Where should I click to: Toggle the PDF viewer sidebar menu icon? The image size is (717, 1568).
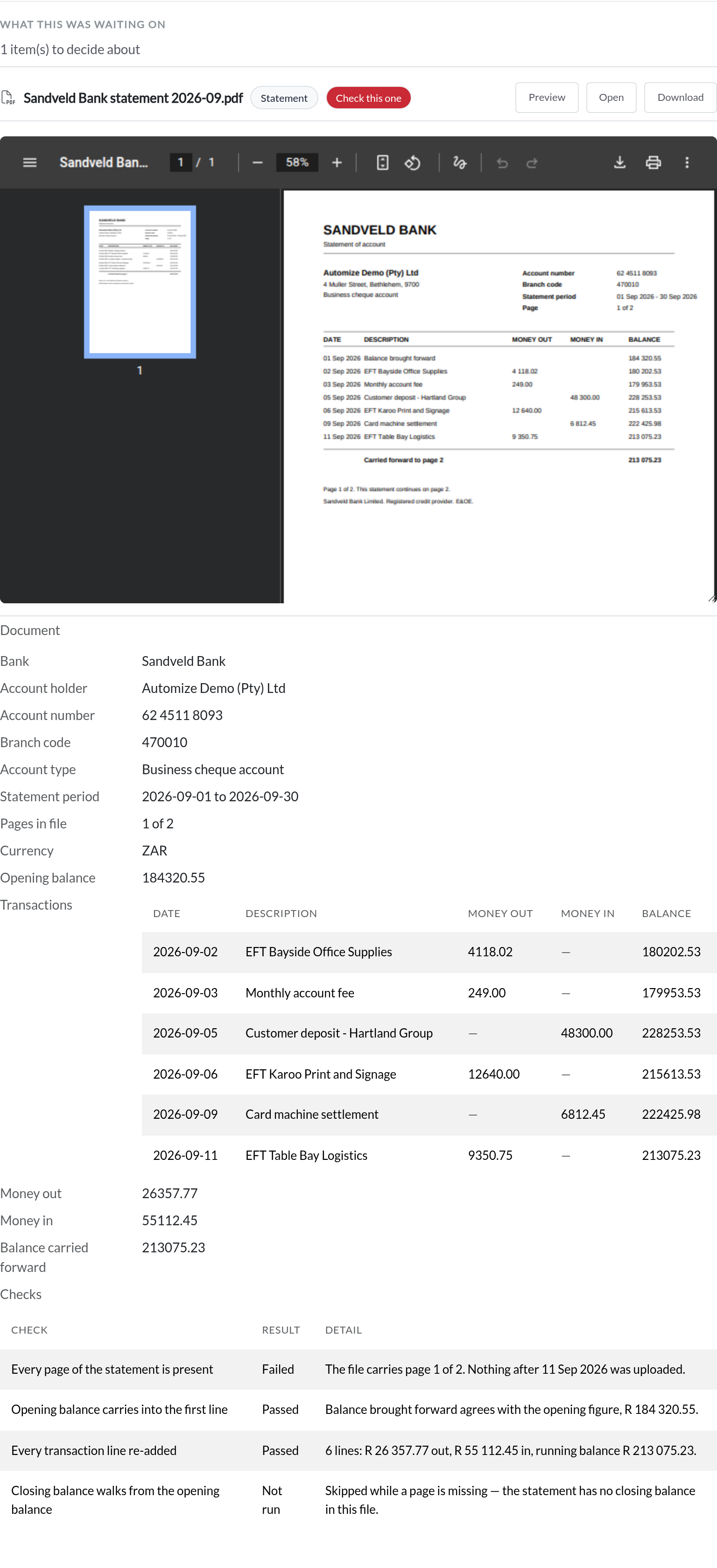point(30,162)
